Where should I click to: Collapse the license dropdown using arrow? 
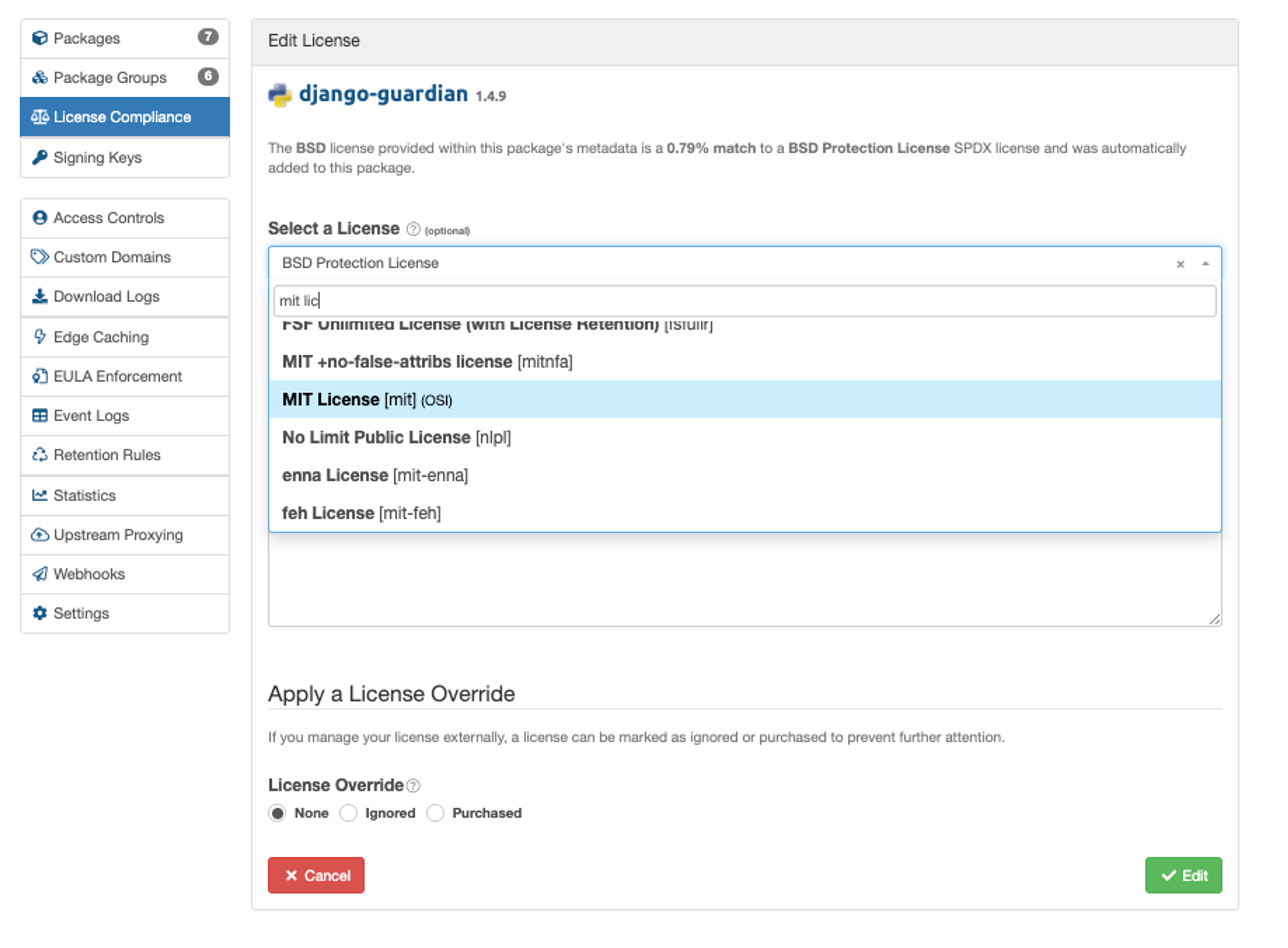pyautogui.click(x=1205, y=263)
